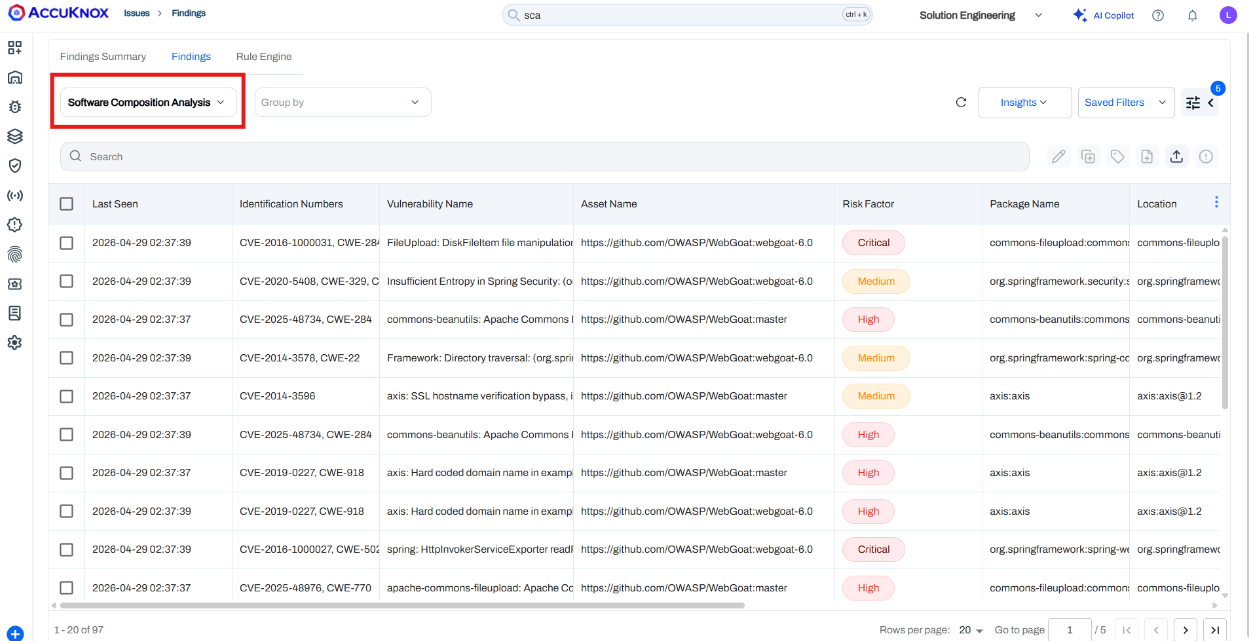Select the CVE-2020-5408 row checkbox
Viewport: 1249px width, 641px height.
[67, 281]
